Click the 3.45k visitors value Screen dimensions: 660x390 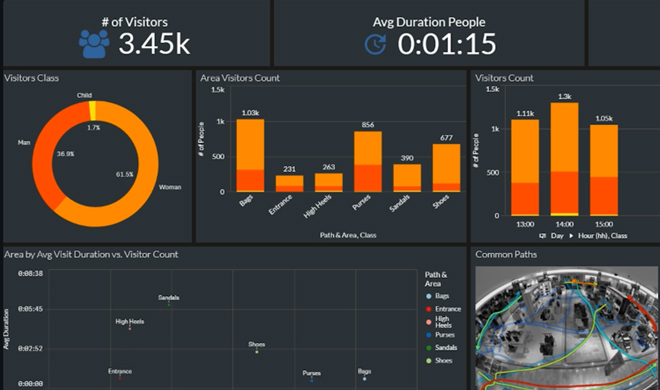click(x=154, y=44)
